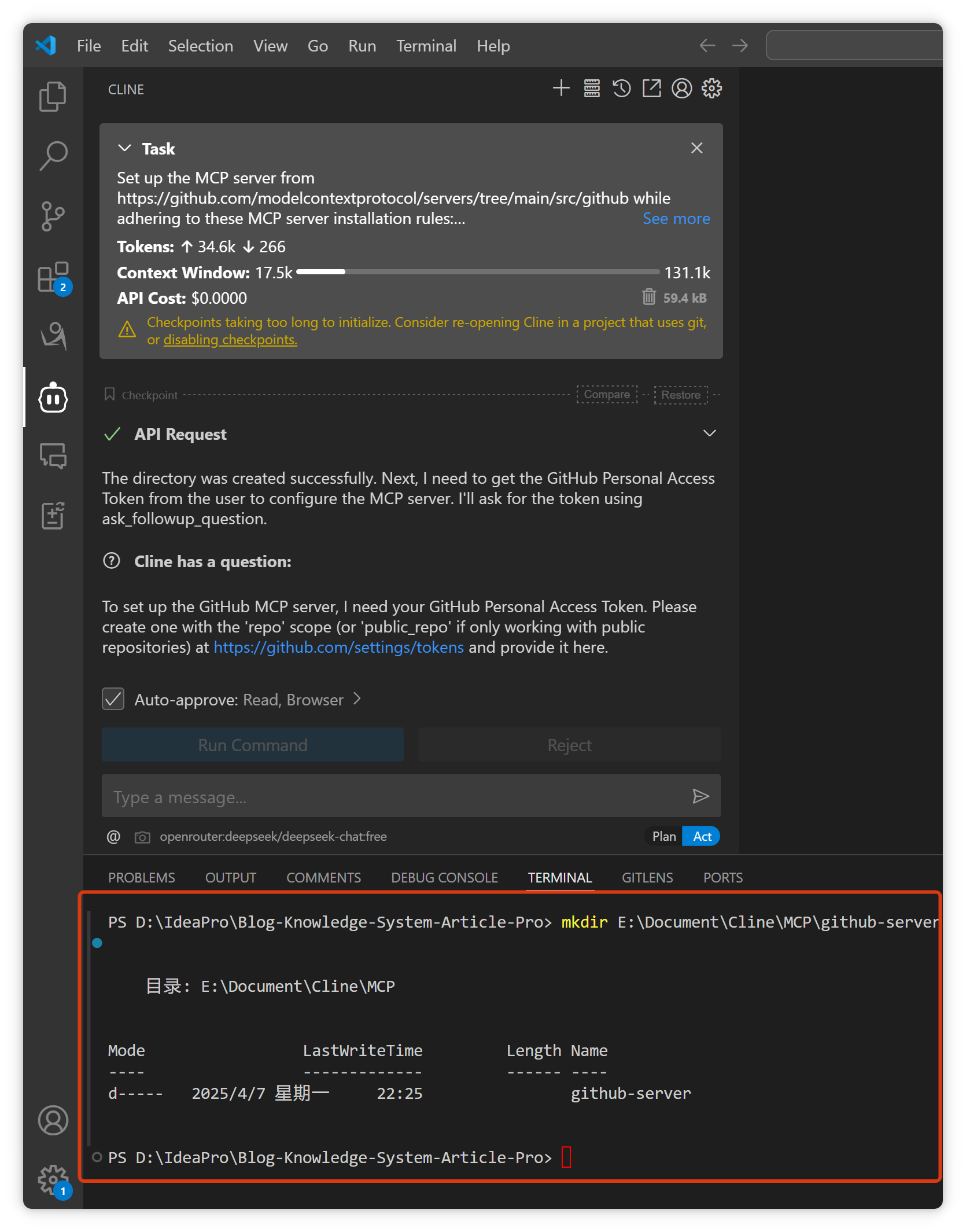The image size is (966, 1232).
Task: Collapse the Task section chevron
Action: point(124,148)
